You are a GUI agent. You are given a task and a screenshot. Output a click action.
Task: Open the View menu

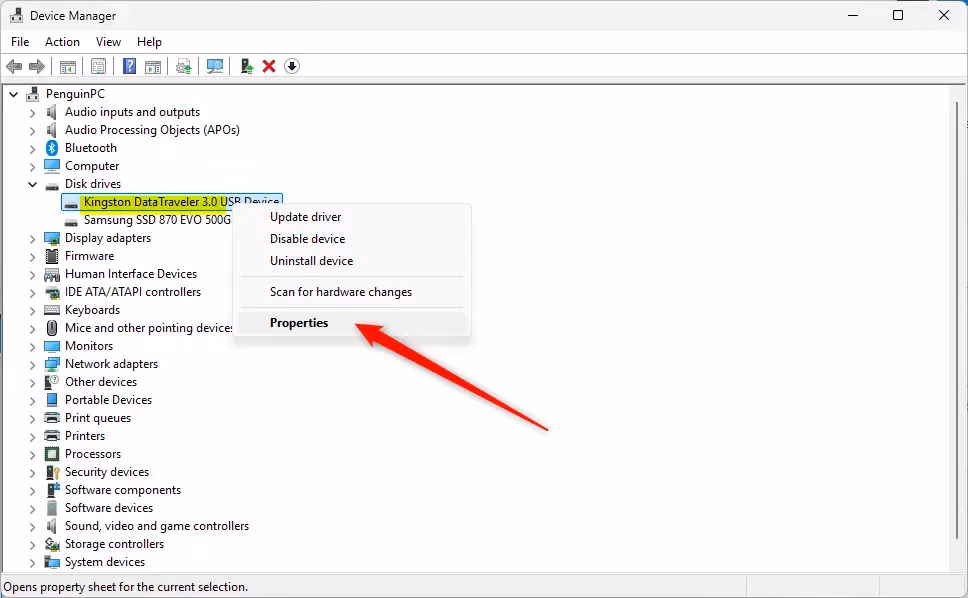(108, 42)
